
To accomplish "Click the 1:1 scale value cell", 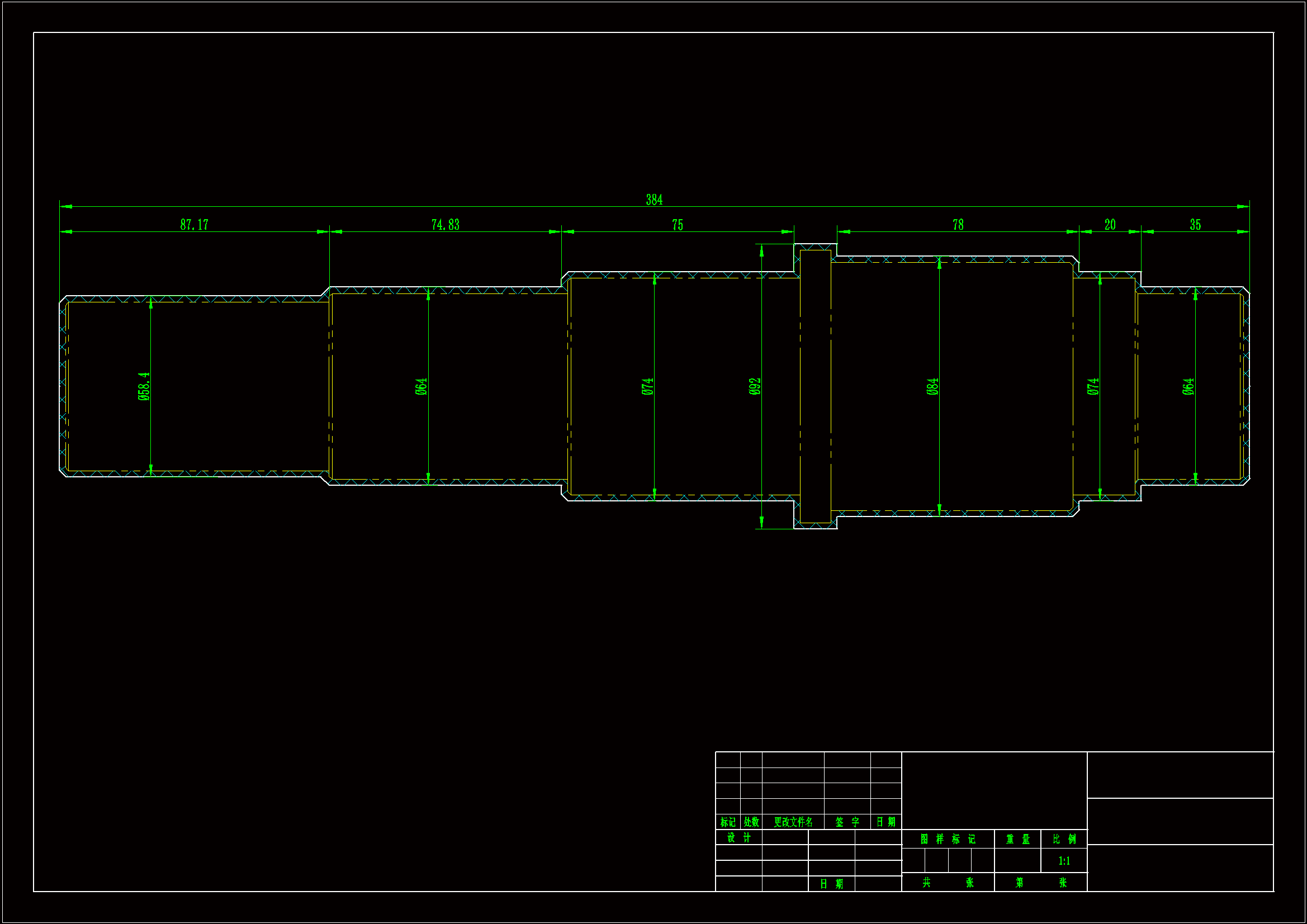I will pos(1064,861).
